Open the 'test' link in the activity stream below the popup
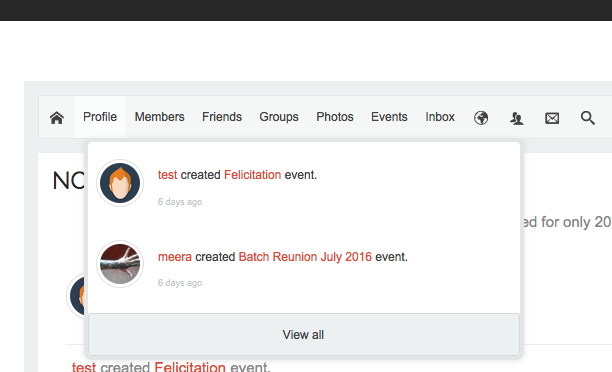612x372 pixels. (84, 367)
